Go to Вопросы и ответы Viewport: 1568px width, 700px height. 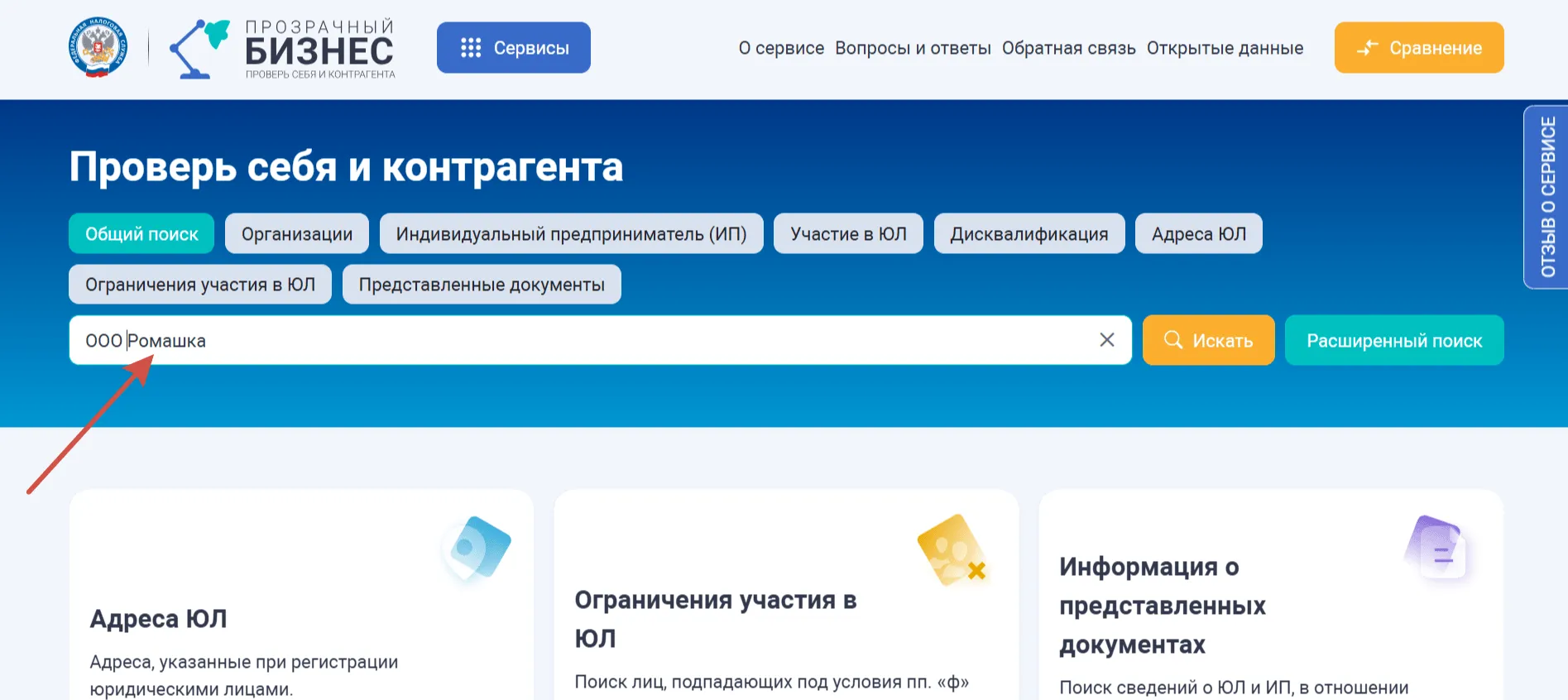click(x=913, y=48)
